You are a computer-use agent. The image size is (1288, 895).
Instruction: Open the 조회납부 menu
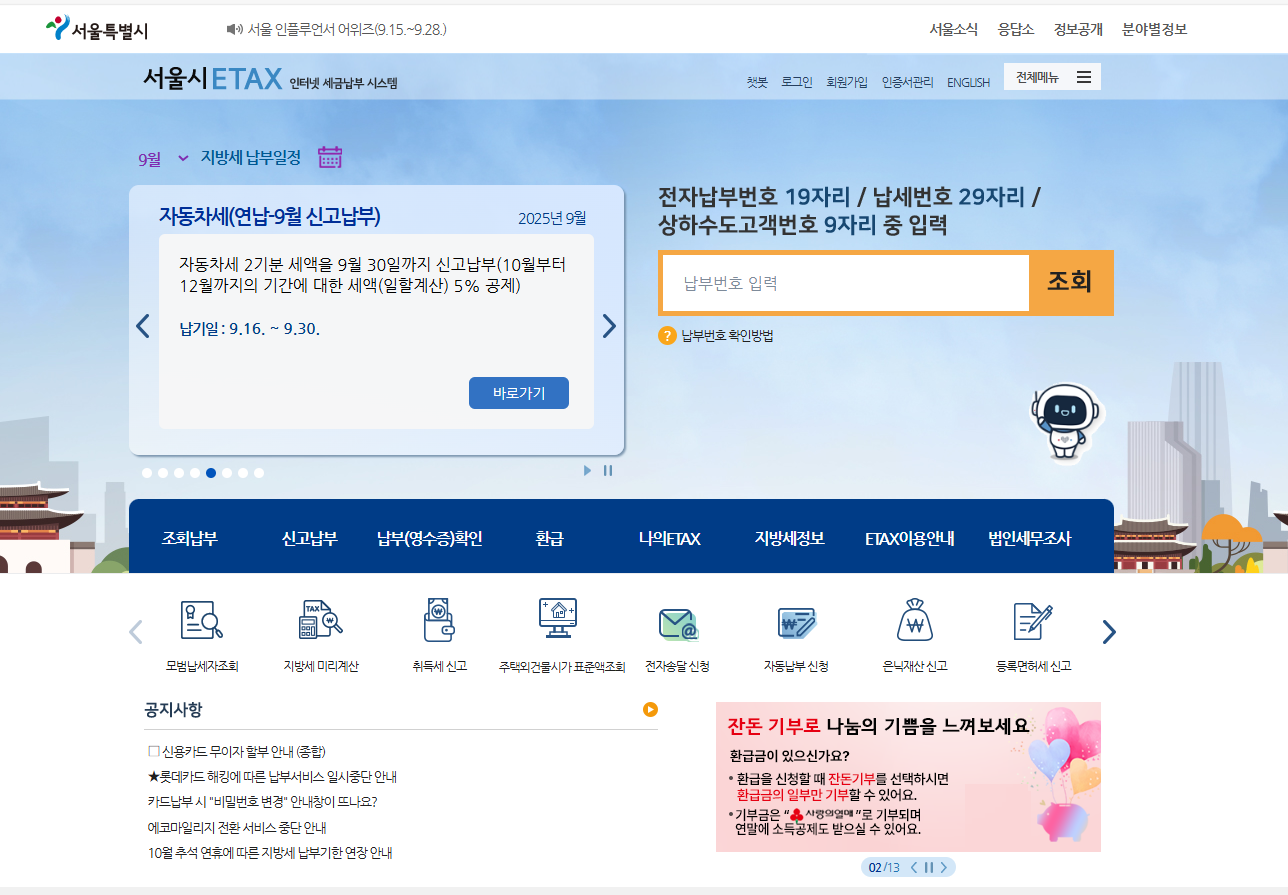[190, 538]
